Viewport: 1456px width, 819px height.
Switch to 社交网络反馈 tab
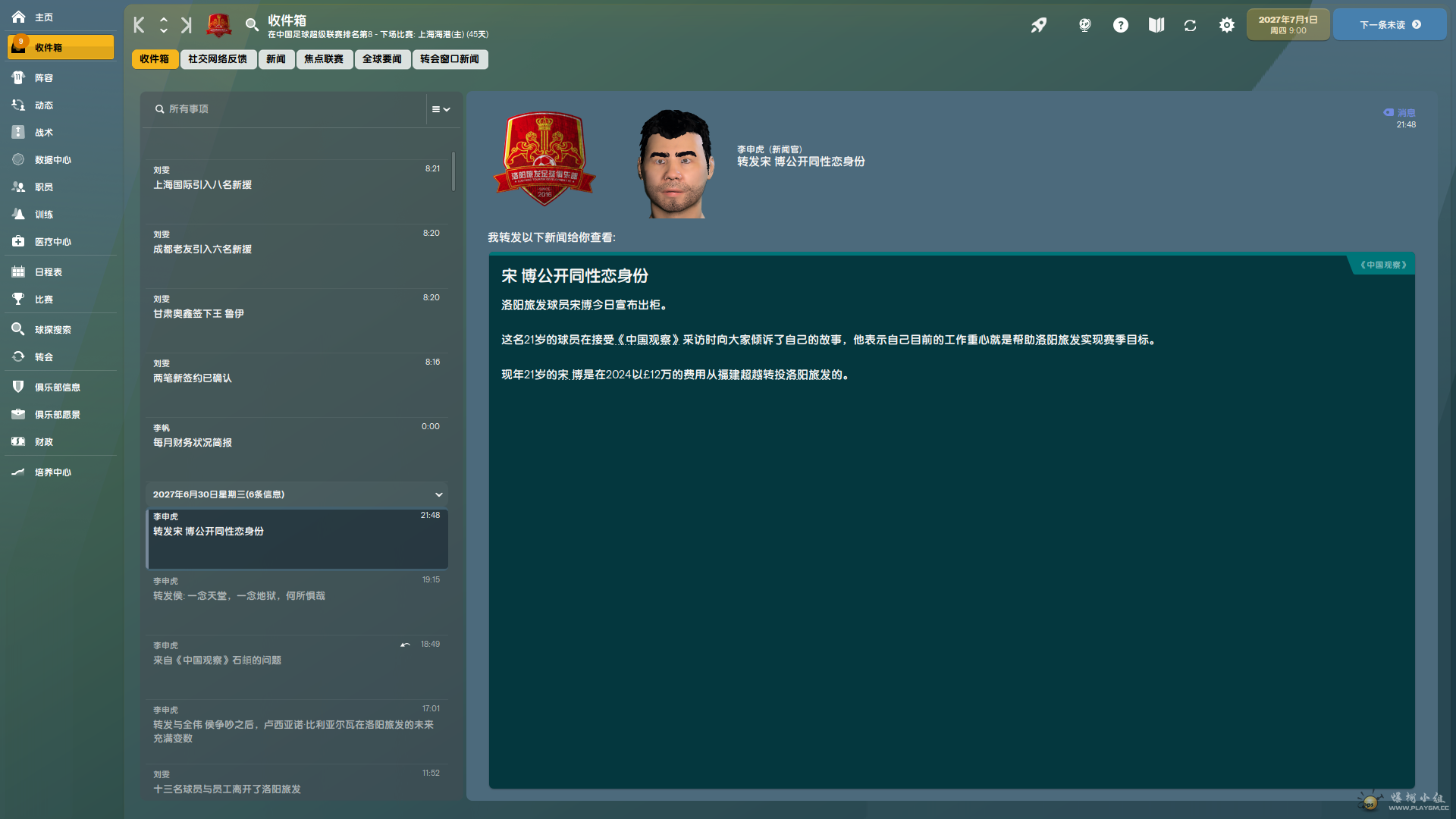click(218, 59)
